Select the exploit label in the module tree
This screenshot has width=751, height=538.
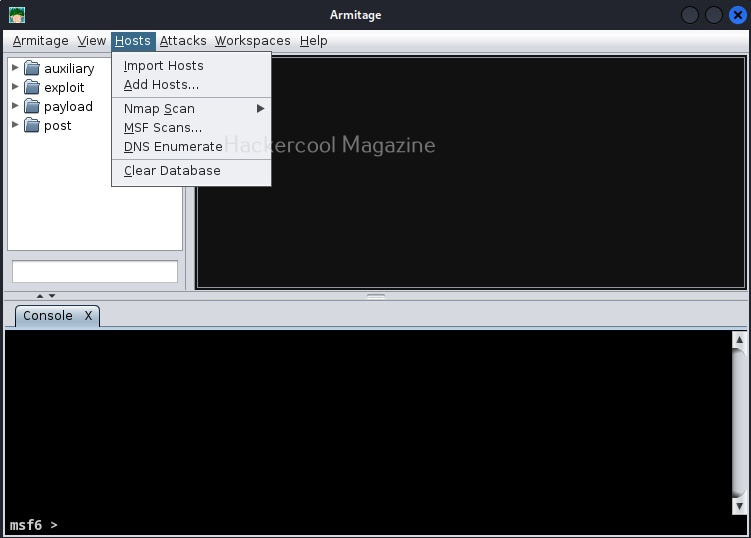[64, 87]
